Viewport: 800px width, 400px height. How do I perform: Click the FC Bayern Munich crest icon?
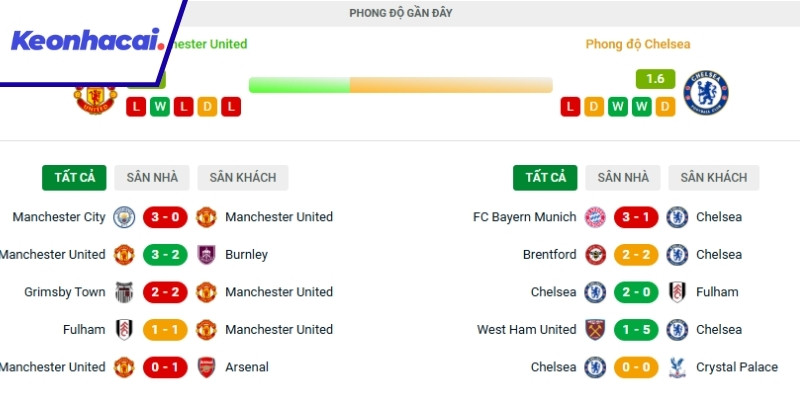(x=595, y=217)
